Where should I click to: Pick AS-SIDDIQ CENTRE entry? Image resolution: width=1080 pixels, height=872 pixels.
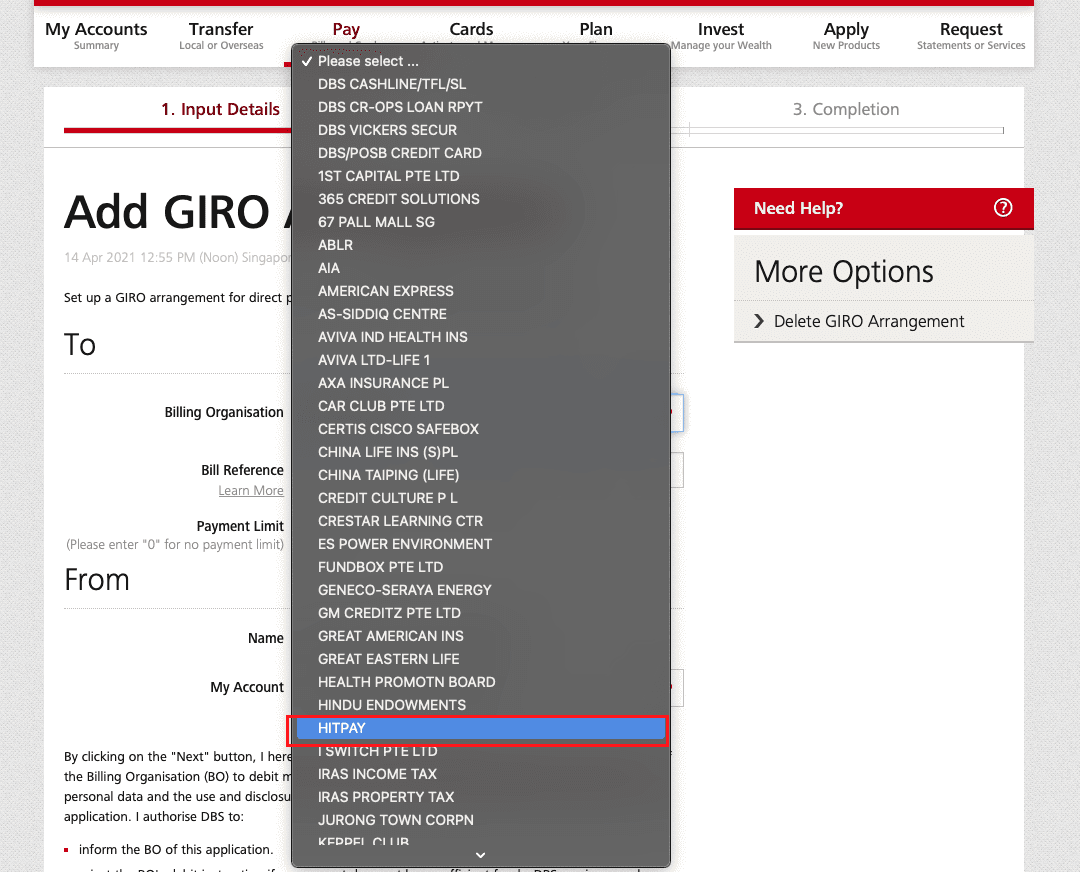point(481,314)
